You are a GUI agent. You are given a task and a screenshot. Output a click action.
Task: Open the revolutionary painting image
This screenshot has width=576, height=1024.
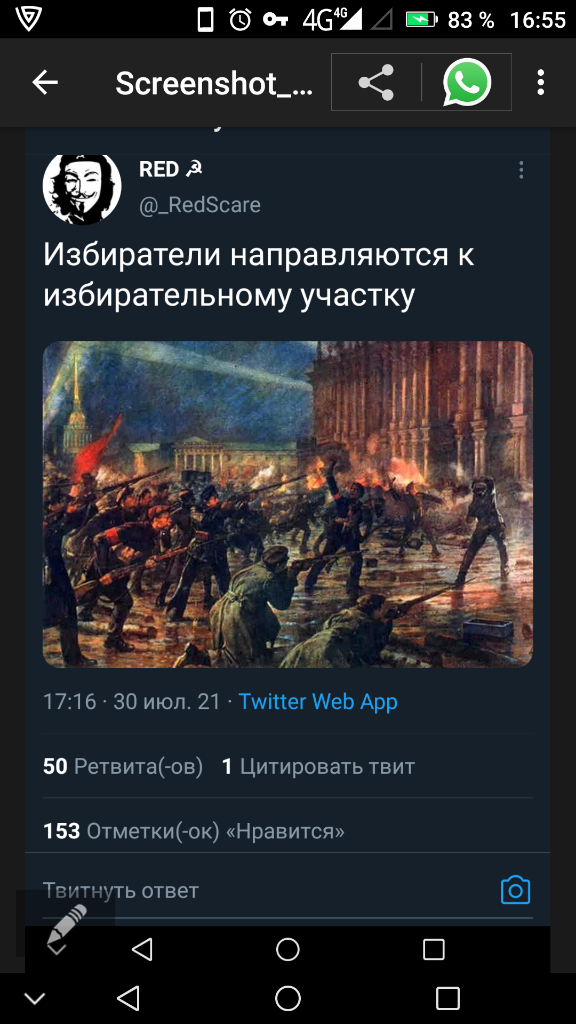tap(287, 504)
